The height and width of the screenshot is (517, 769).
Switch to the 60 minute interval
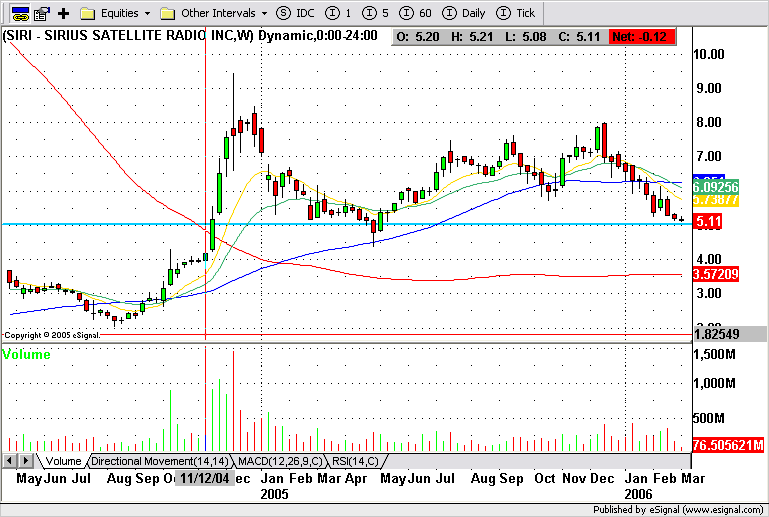[415, 13]
